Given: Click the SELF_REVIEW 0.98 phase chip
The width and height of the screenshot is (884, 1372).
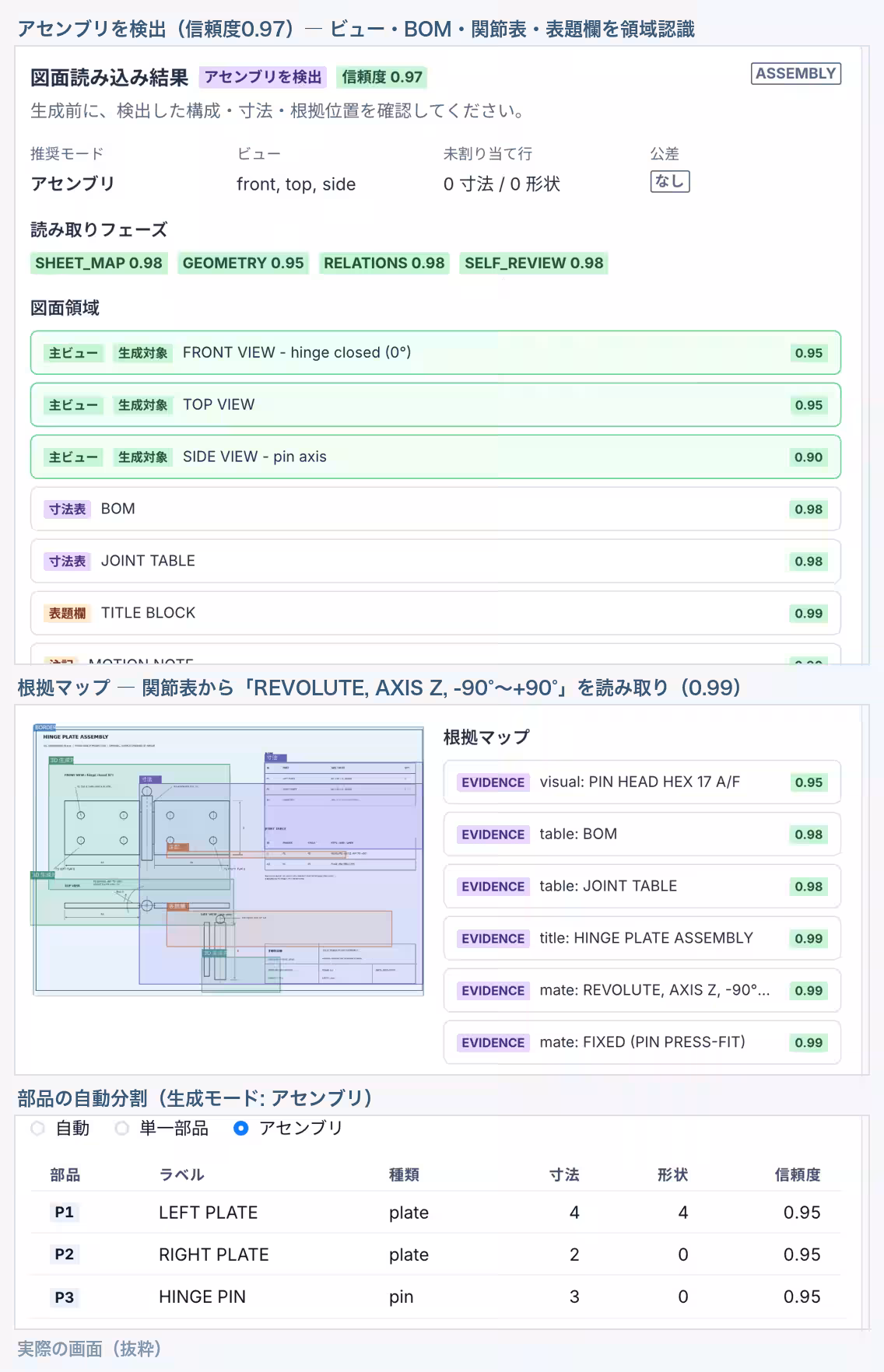Looking at the screenshot, I should tap(534, 264).
